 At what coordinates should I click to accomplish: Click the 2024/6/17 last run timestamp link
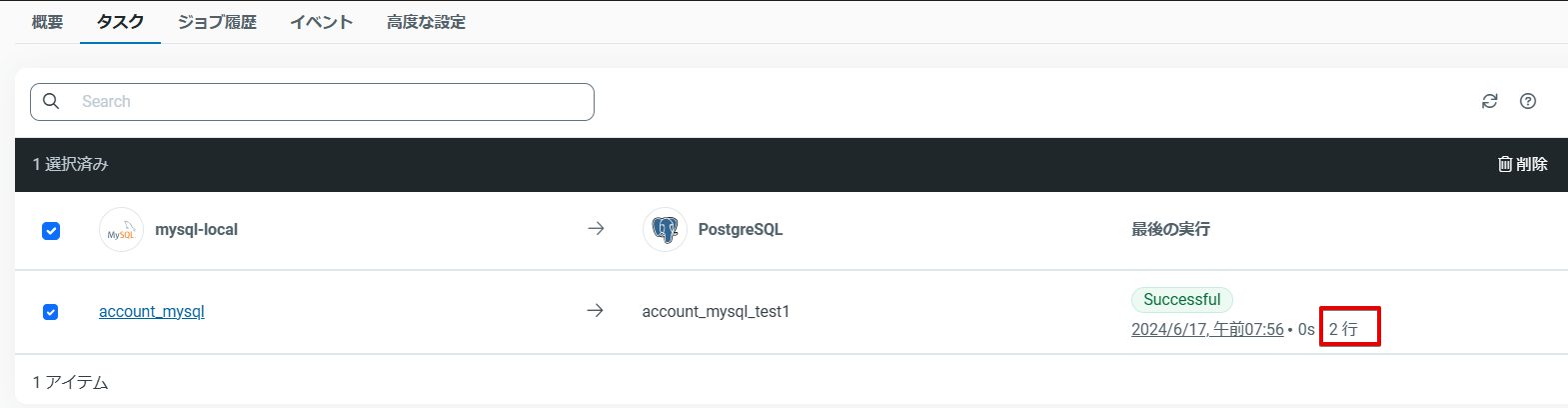pyautogui.click(x=1207, y=329)
